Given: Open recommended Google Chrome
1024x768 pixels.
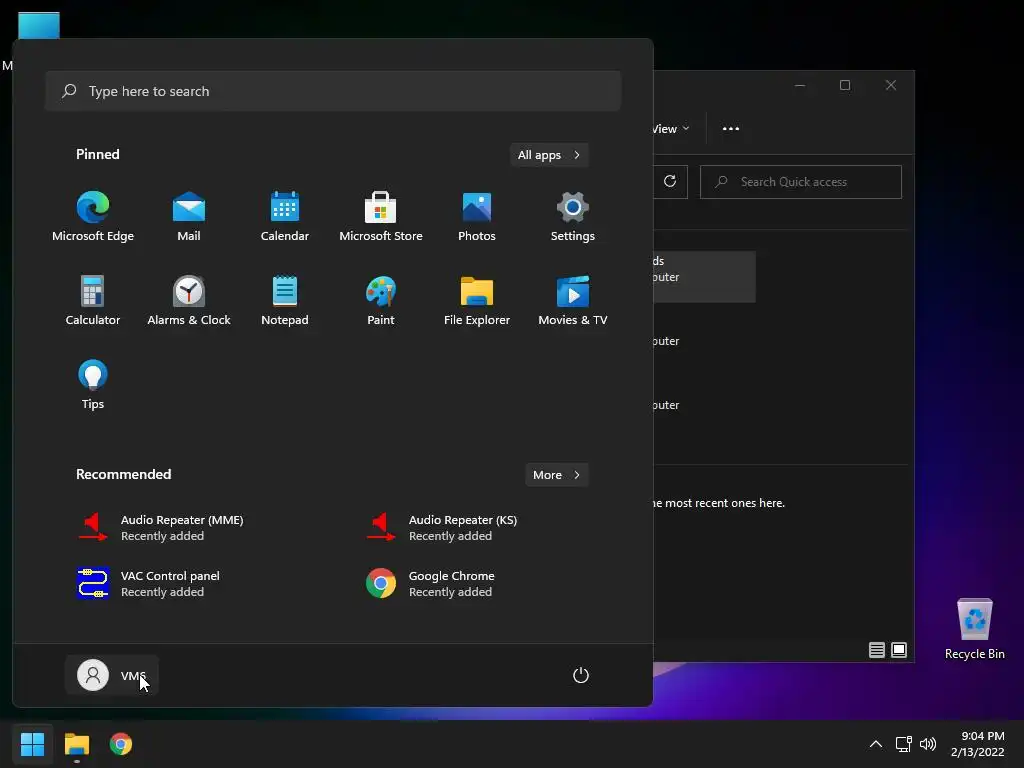Looking at the screenshot, I should [x=430, y=583].
